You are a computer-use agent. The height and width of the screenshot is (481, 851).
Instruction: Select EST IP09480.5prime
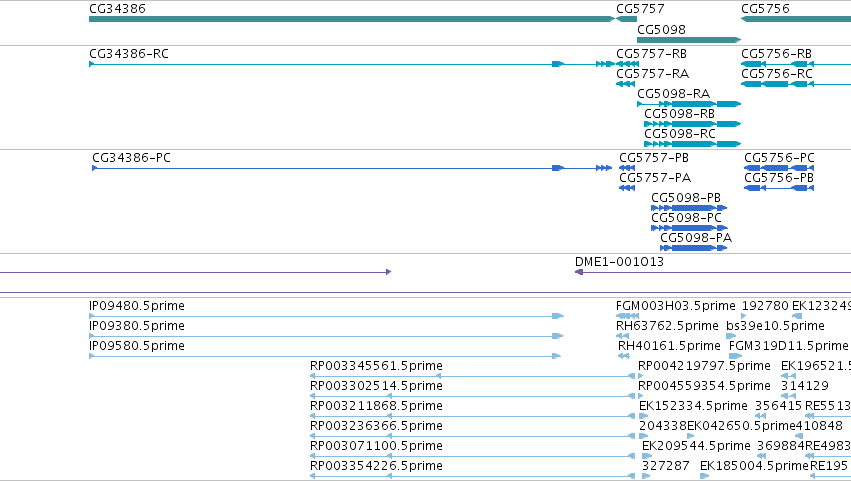326,316
